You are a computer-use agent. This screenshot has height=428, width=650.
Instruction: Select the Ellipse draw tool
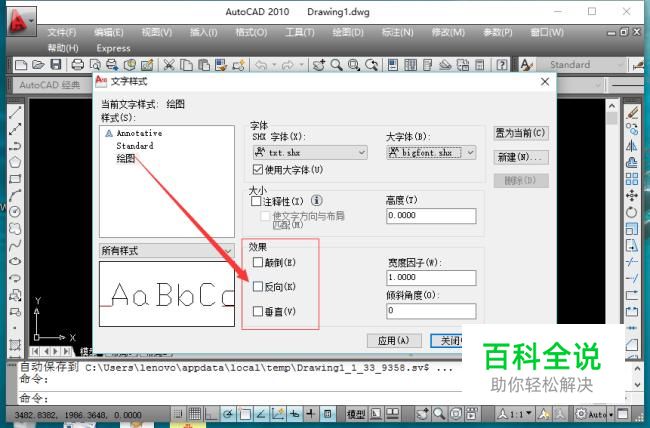pyautogui.click(x=15, y=261)
